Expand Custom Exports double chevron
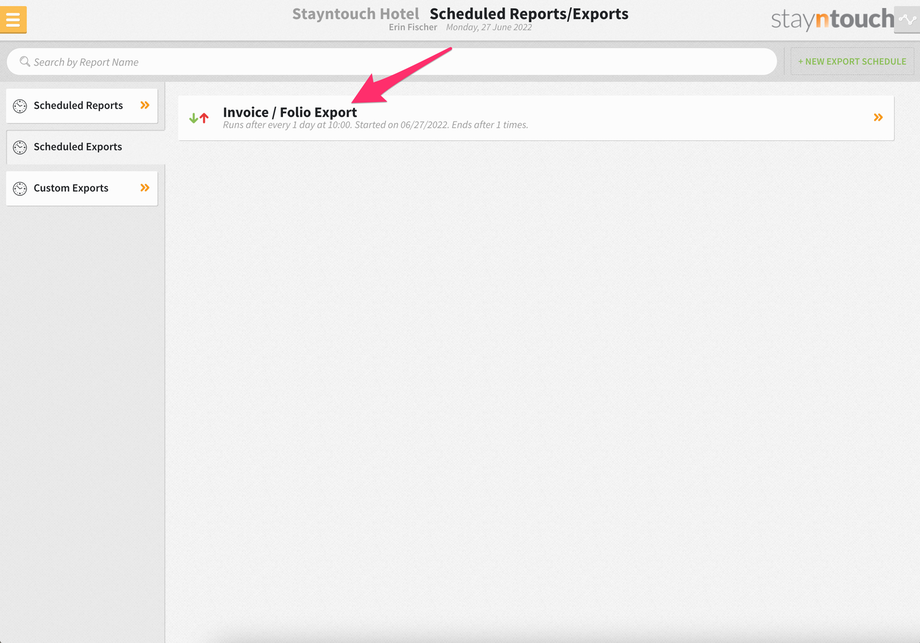The width and height of the screenshot is (920, 643). tap(145, 188)
